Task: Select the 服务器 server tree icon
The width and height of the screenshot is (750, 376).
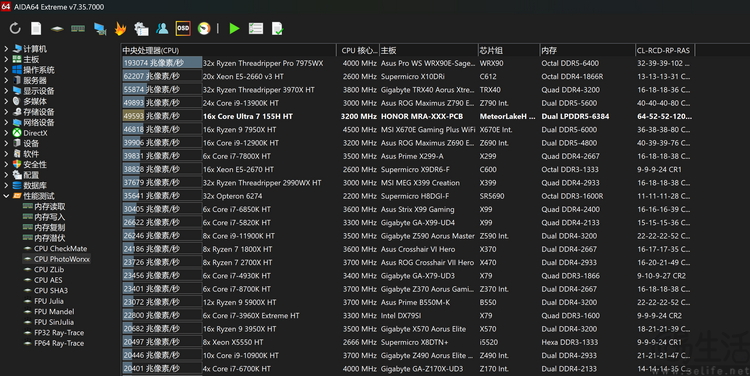Action: [17, 80]
